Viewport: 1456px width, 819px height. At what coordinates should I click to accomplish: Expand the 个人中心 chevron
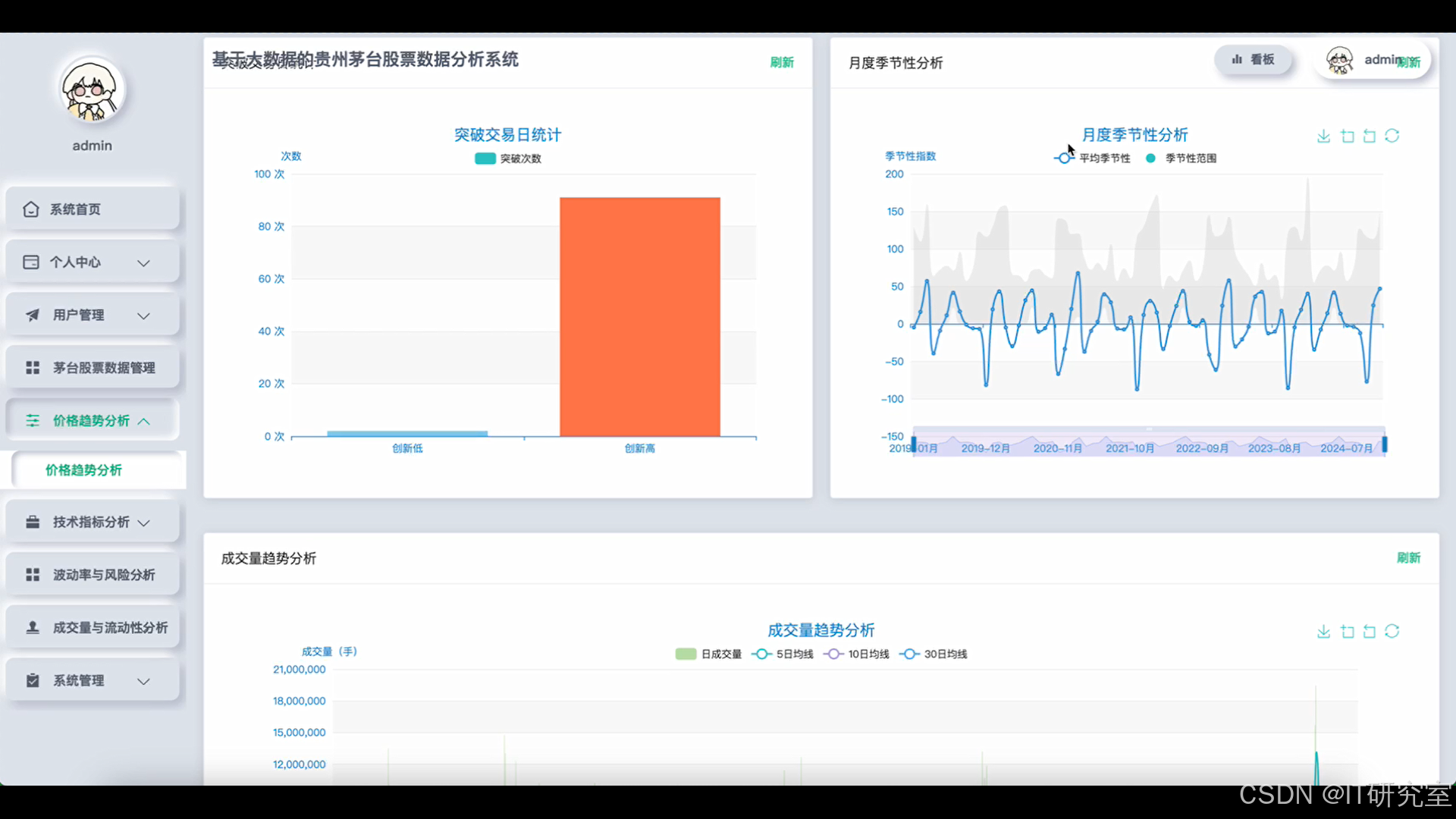[143, 263]
